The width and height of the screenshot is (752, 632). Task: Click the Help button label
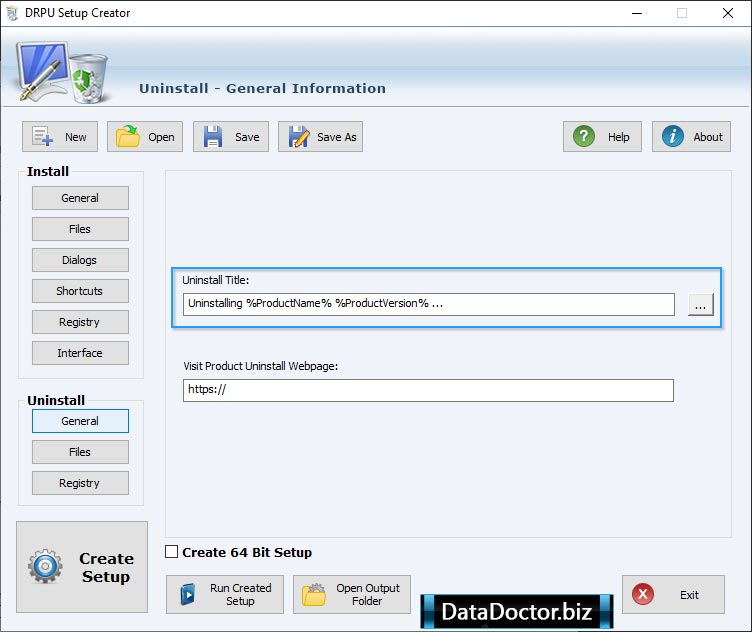tap(619, 137)
